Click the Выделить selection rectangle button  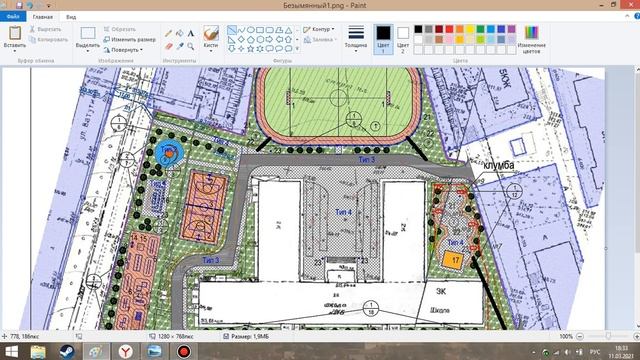tap(88, 33)
